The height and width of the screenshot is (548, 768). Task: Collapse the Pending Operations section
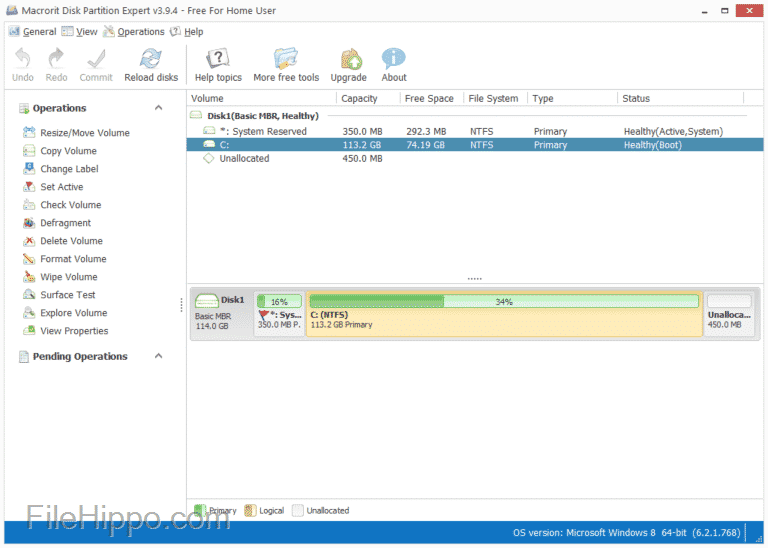click(158, 356)
